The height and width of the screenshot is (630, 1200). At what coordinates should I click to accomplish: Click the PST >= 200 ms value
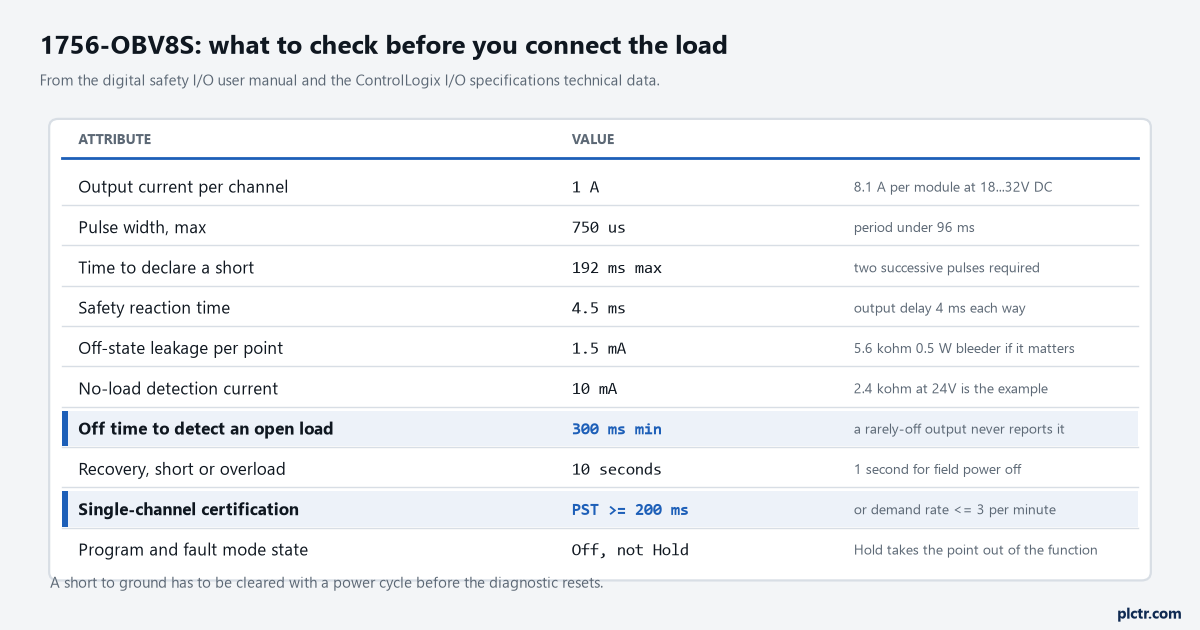click(x=630, y=510)
